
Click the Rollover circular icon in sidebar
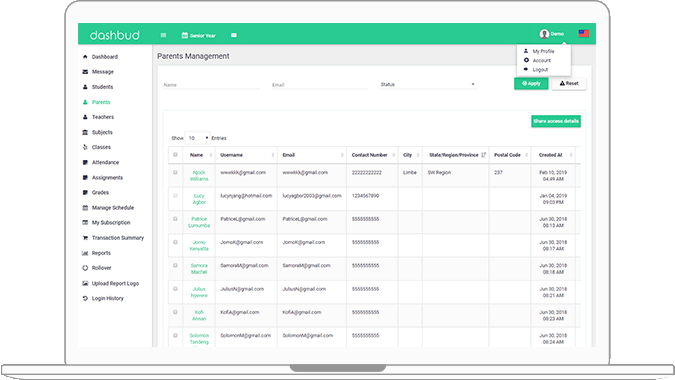tap(85, 268)
